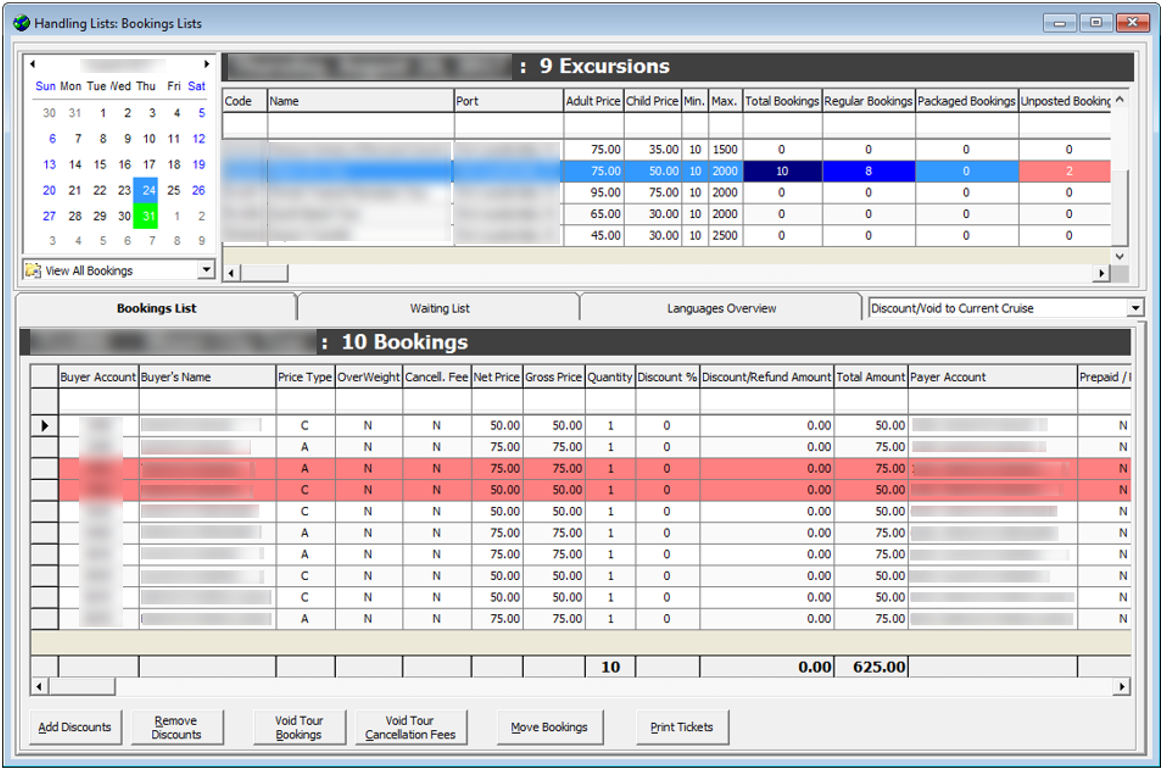Click the Remove Discounts button
The image size is (1161, 770).
[176, 727]
